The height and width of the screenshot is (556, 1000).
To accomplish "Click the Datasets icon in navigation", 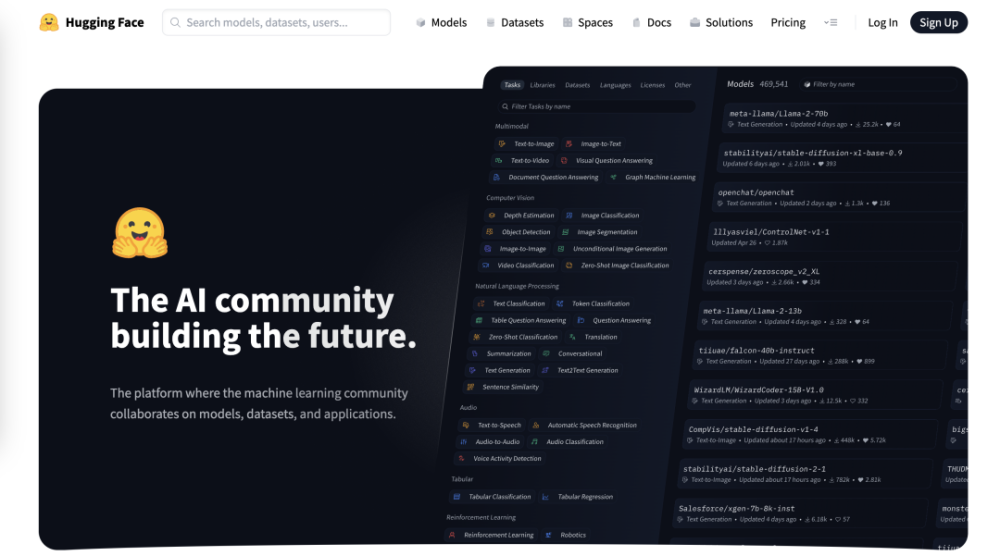I will click(490, 22).
